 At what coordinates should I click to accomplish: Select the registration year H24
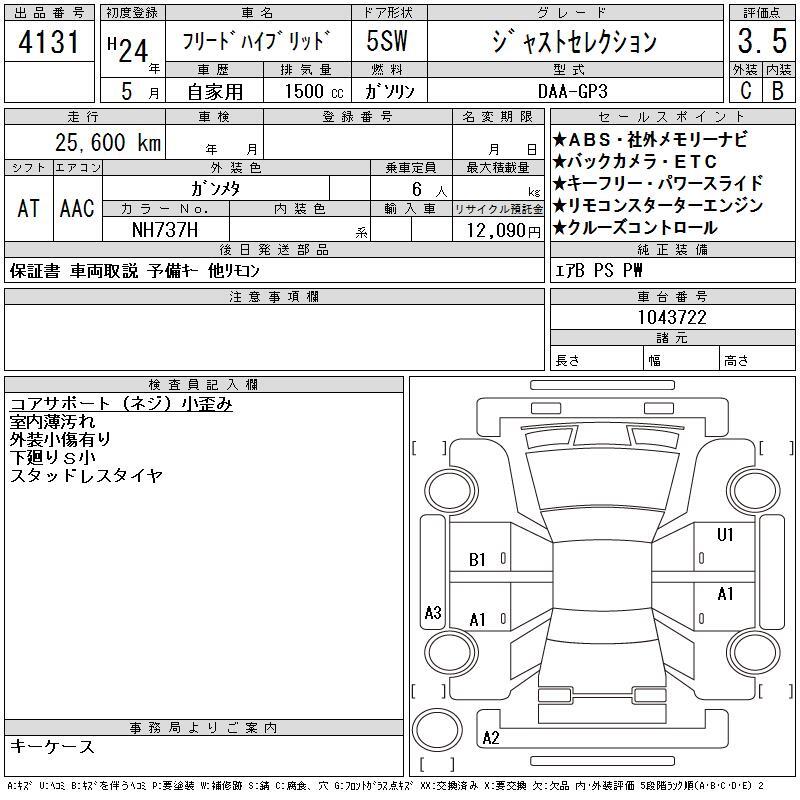(x=128, y=50)
